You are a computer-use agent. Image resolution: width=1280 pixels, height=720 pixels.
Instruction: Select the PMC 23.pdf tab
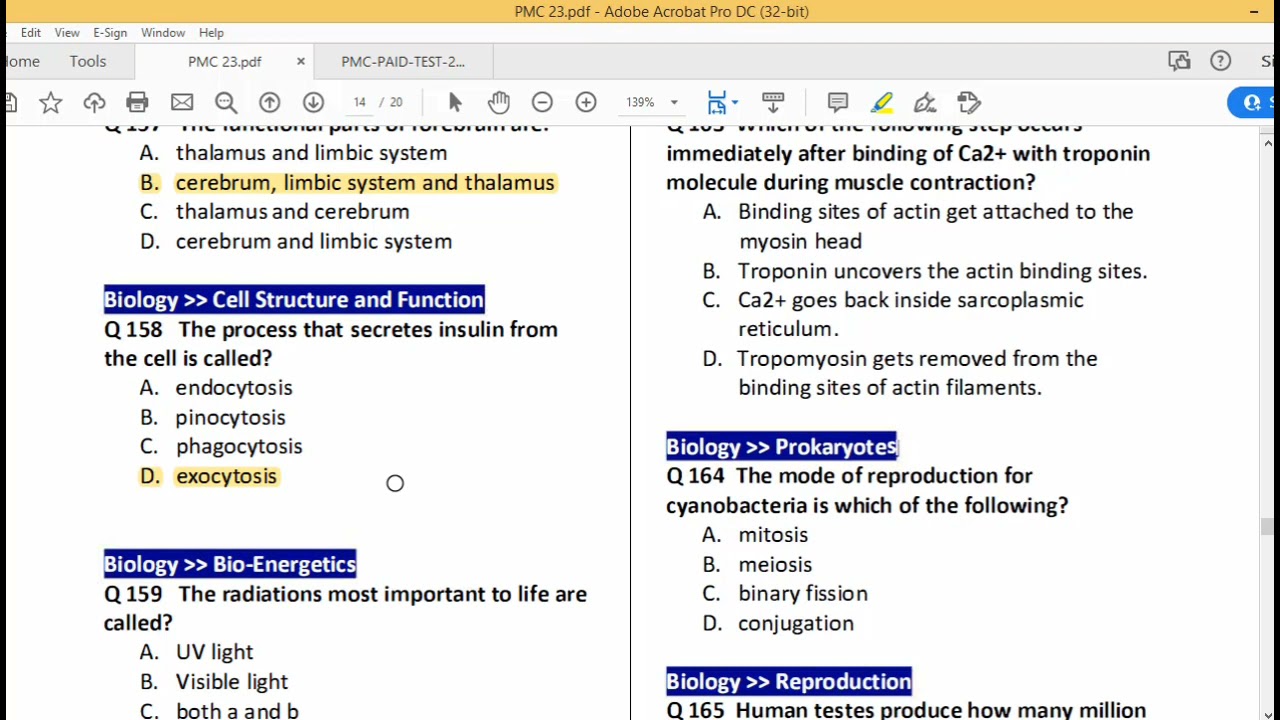tap(224, 61)
